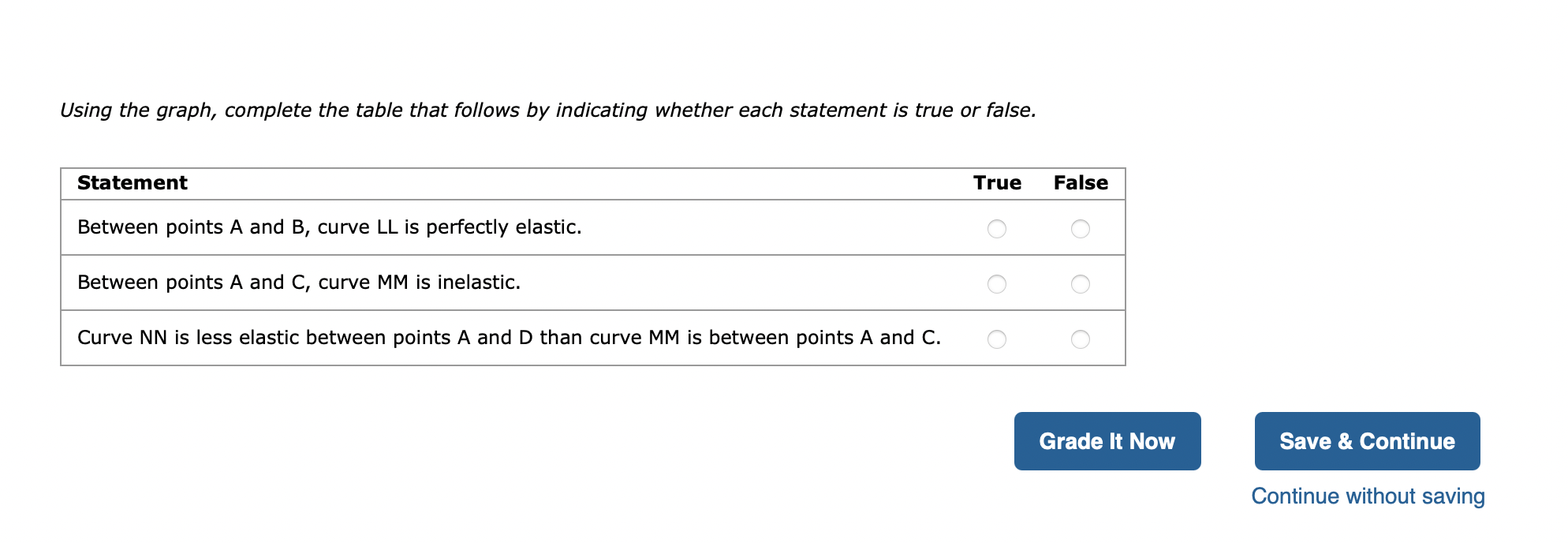Select True for the curve MM inelastic statement
This screenshot has width=1568, height=543.
tap(997, 283)
